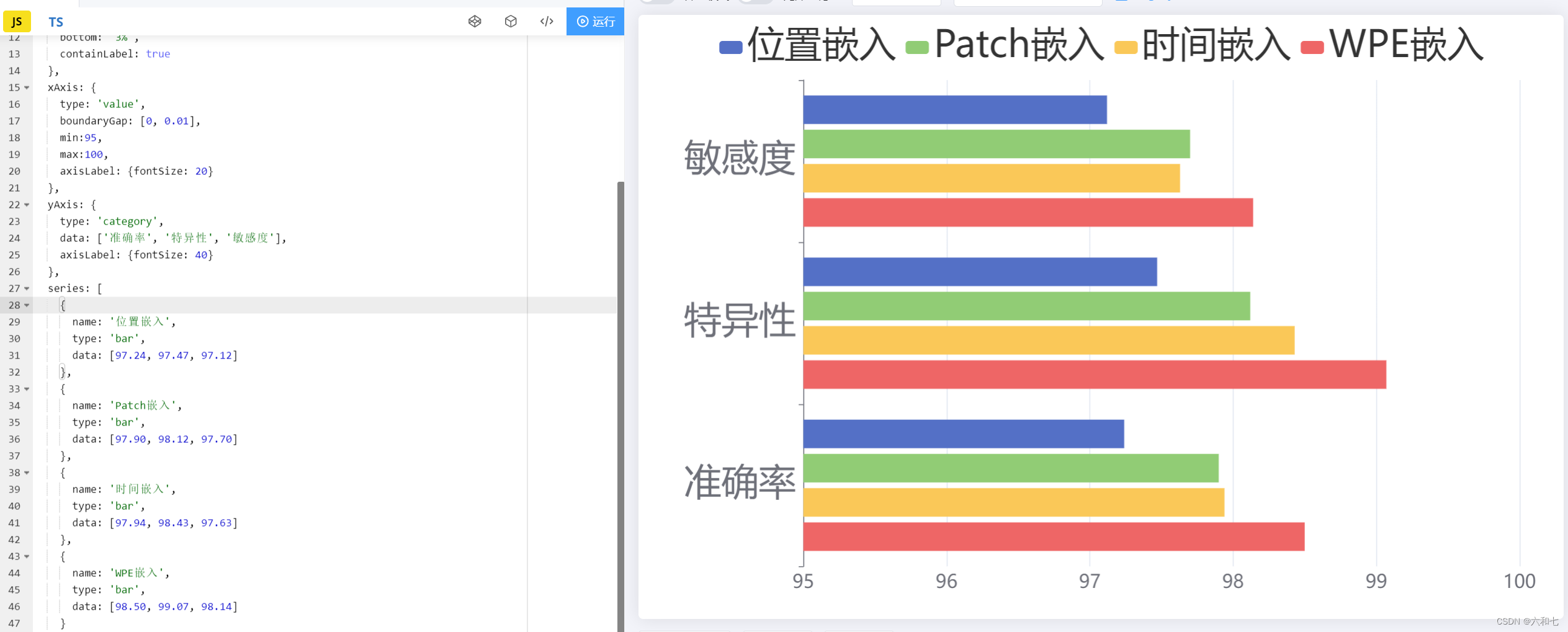Click the 敏感度 y-axis label

click(x=740, y=158)
